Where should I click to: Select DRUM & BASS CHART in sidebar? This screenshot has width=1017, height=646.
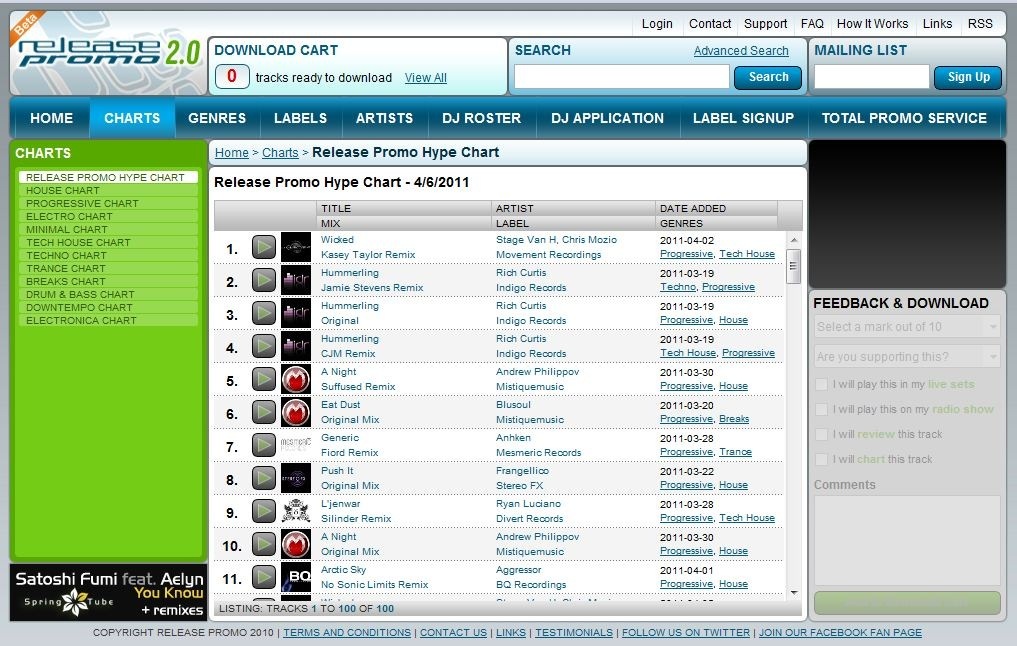tap(108, 294)
